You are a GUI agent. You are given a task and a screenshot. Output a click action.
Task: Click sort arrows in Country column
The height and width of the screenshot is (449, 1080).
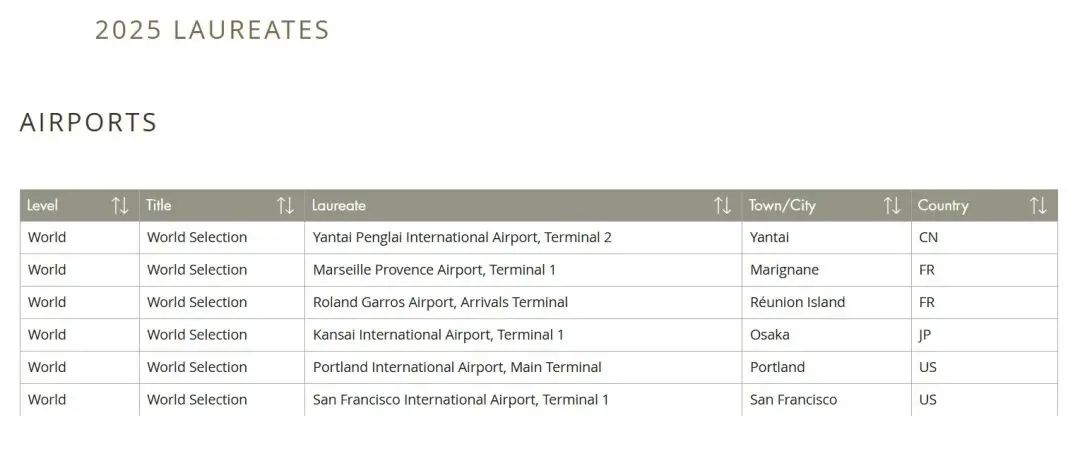(x=1038, y=206)
